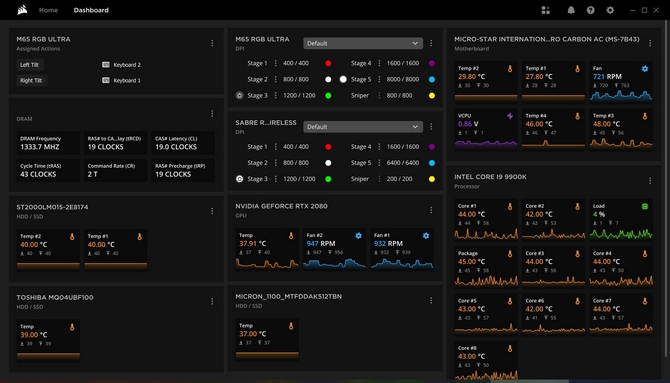Click the Cycle Time 43 CLOCKS tile
The height and width of the screenshot is (383, 670).
click(48, 170)
